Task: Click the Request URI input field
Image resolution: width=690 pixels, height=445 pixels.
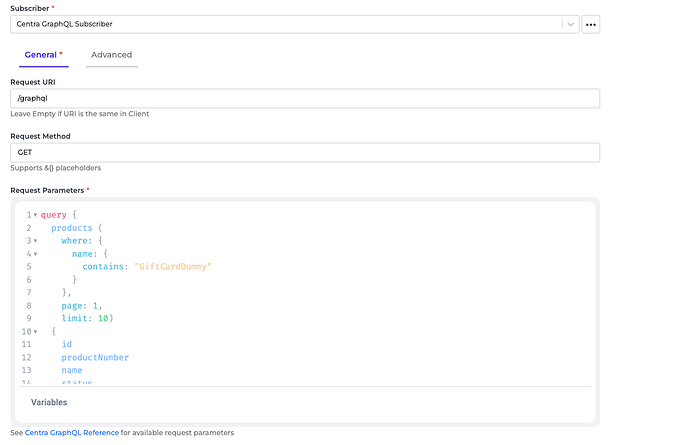Action: tap(305, 98)
